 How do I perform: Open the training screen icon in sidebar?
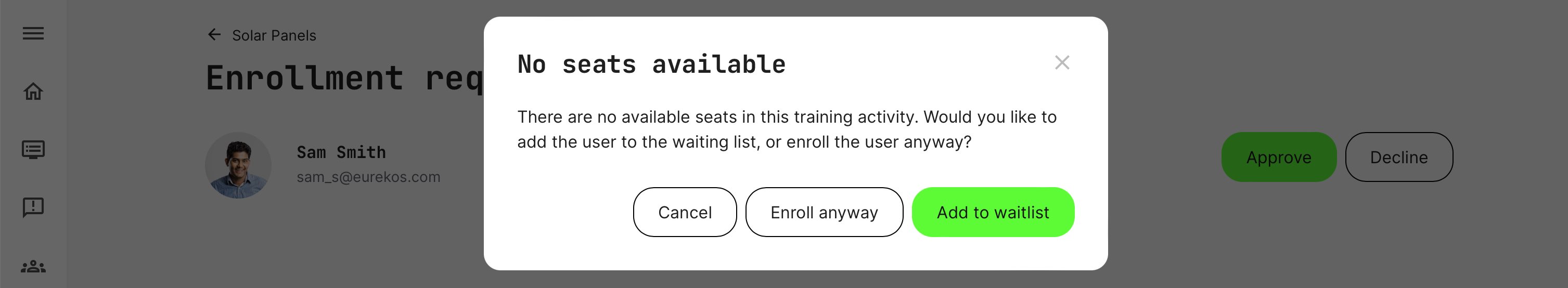[x=33, y=149]
